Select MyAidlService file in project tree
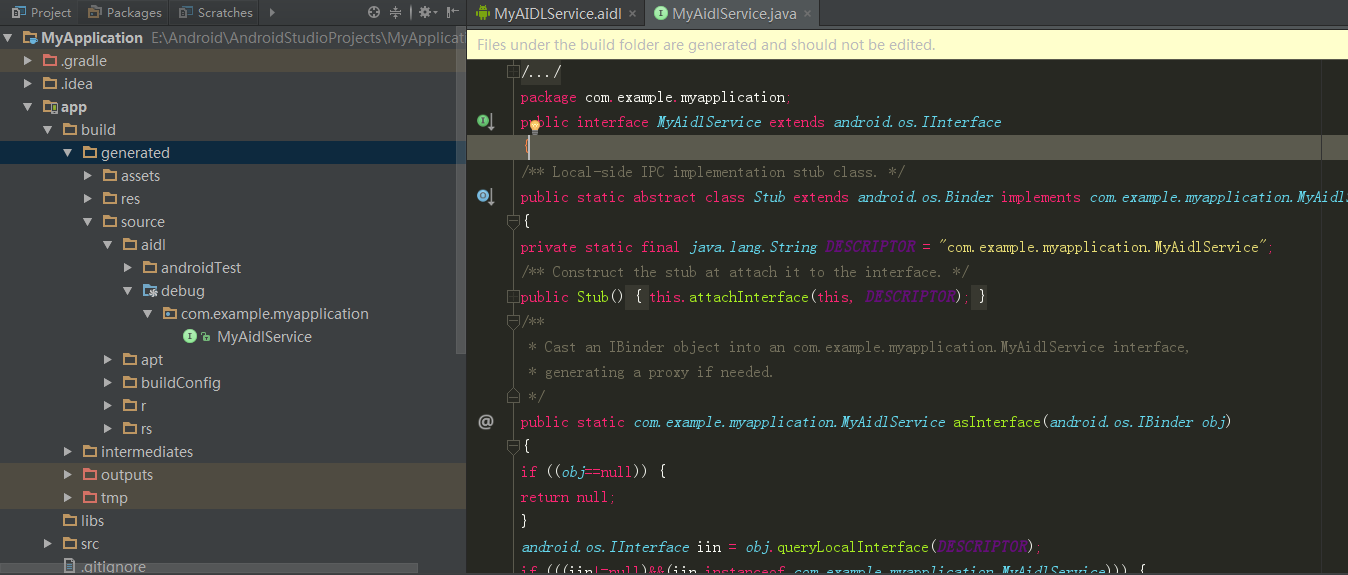This screenshot has width=1348, height=575. (264, 337)
